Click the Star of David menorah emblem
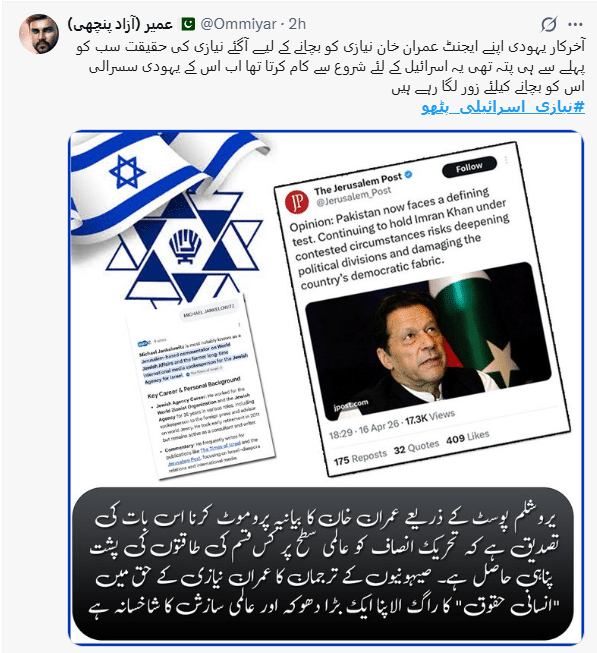This screenshot has width=597, height=653. pyautogui.click(x=184, y=250)
